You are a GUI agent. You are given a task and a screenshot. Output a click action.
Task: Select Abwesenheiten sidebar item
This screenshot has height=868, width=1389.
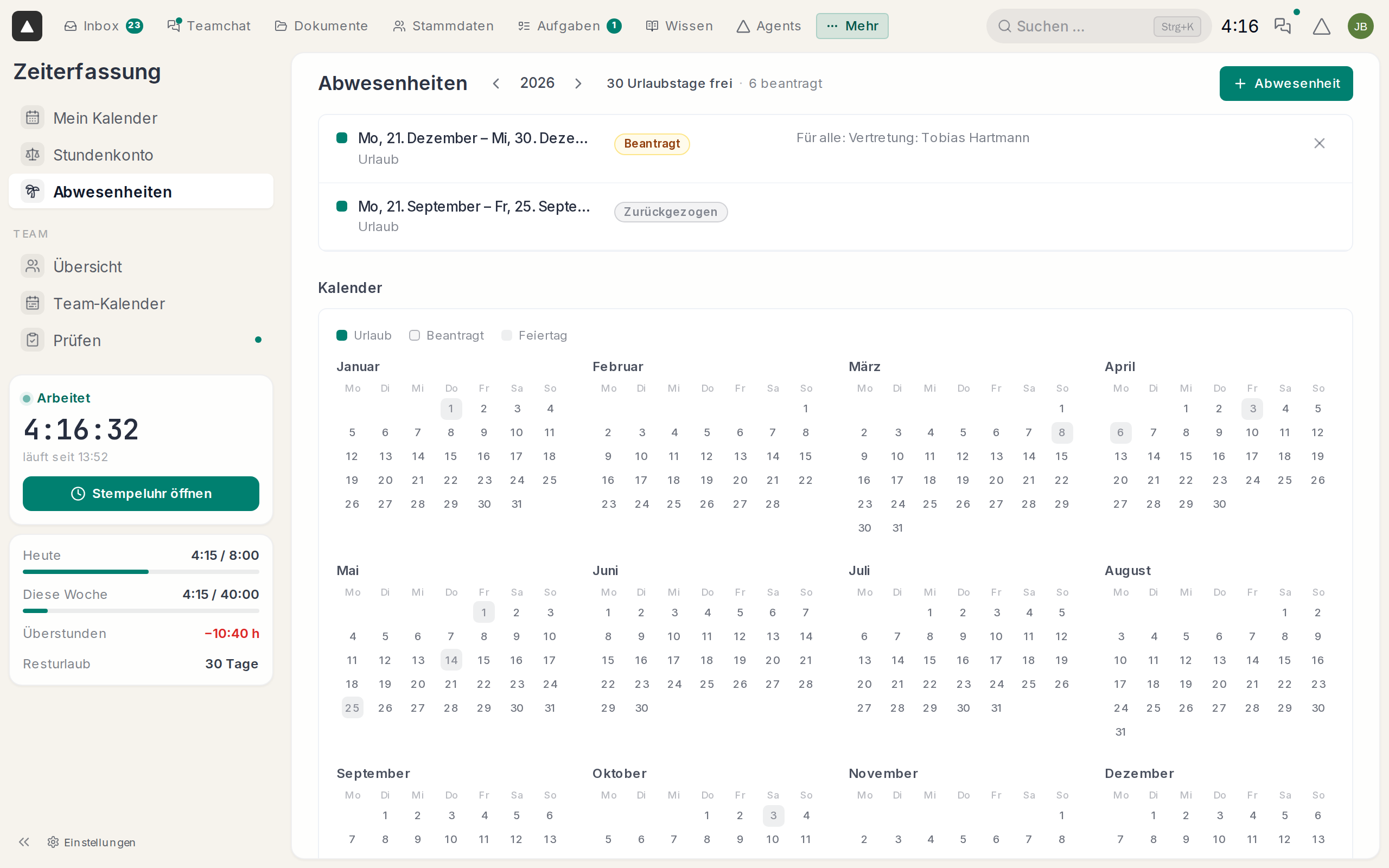click(141, 191)
